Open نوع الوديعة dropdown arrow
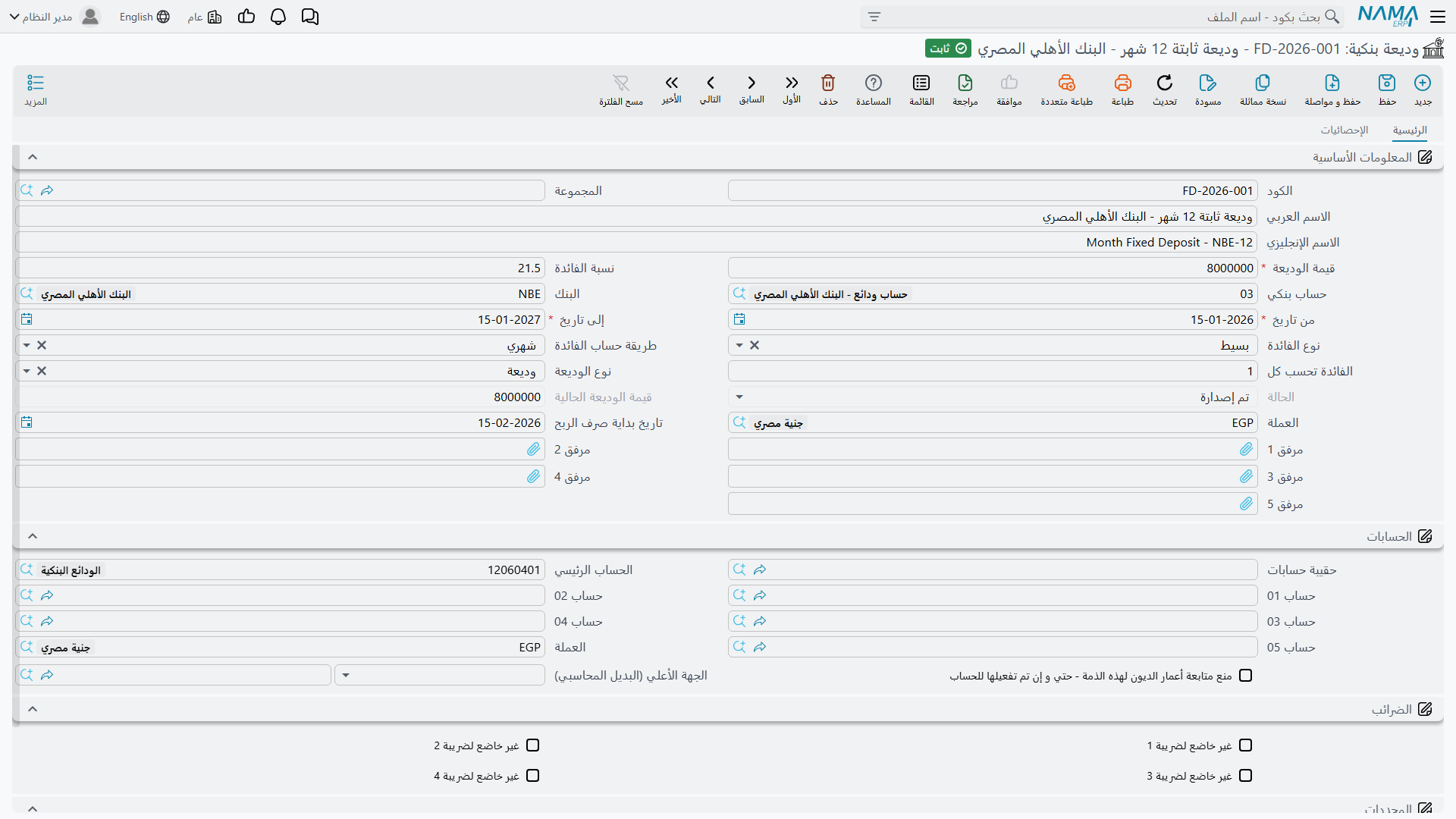This screenshot has height=819, width=1456. [x=27, y=371]
